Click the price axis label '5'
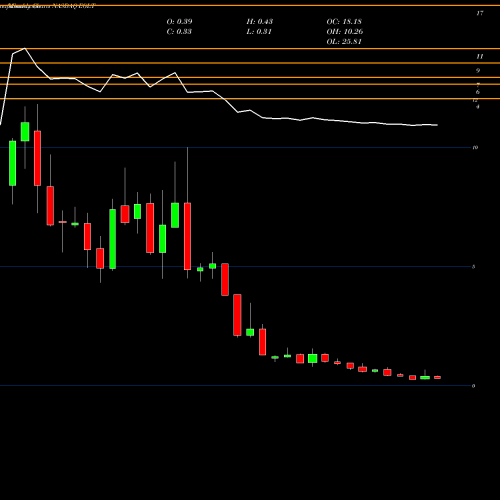Image resolution: width=500 pixels, height=500 pixels. [473, 267]
